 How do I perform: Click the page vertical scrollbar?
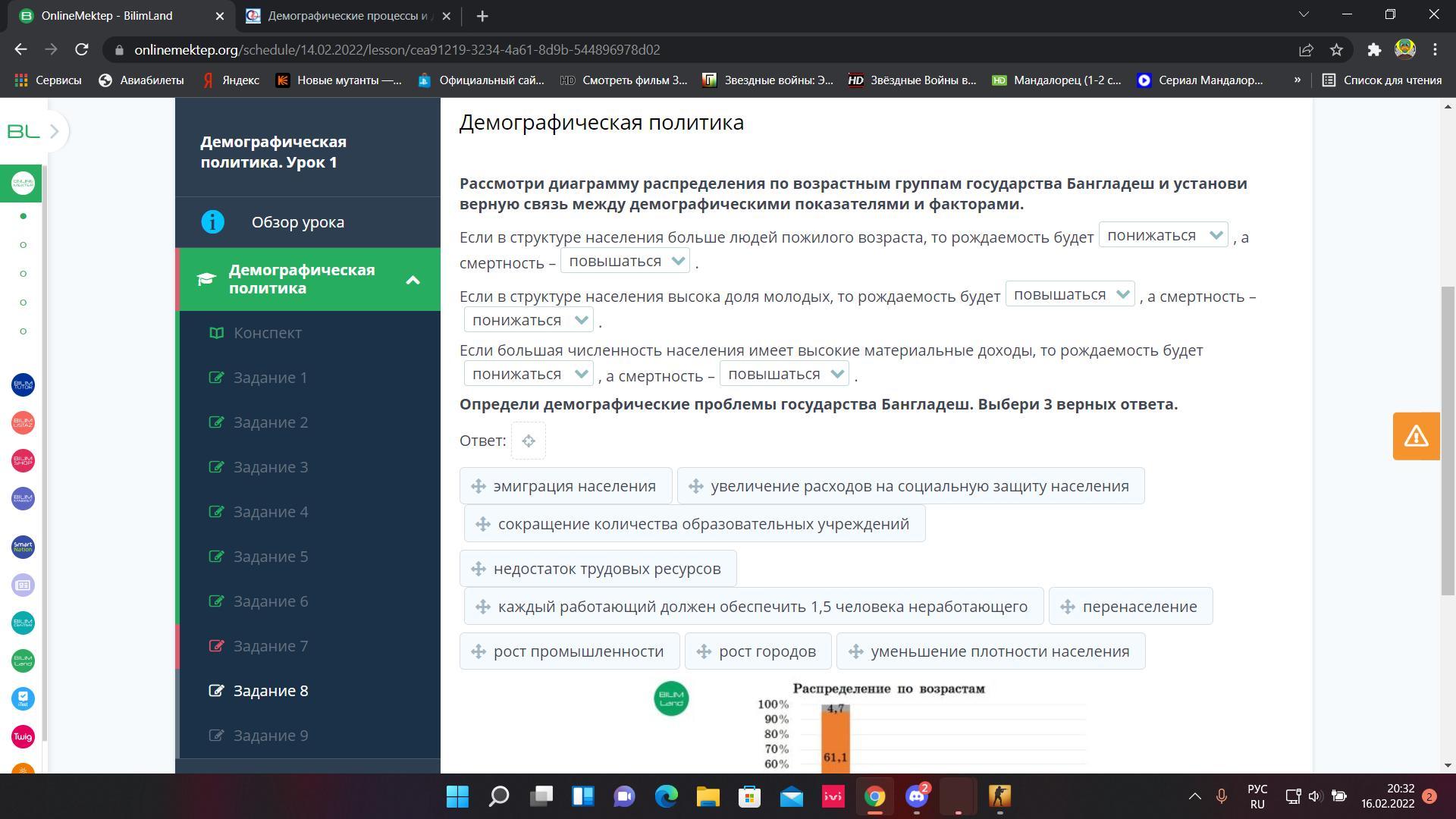pyautogui.click(x=1447, y=440)
